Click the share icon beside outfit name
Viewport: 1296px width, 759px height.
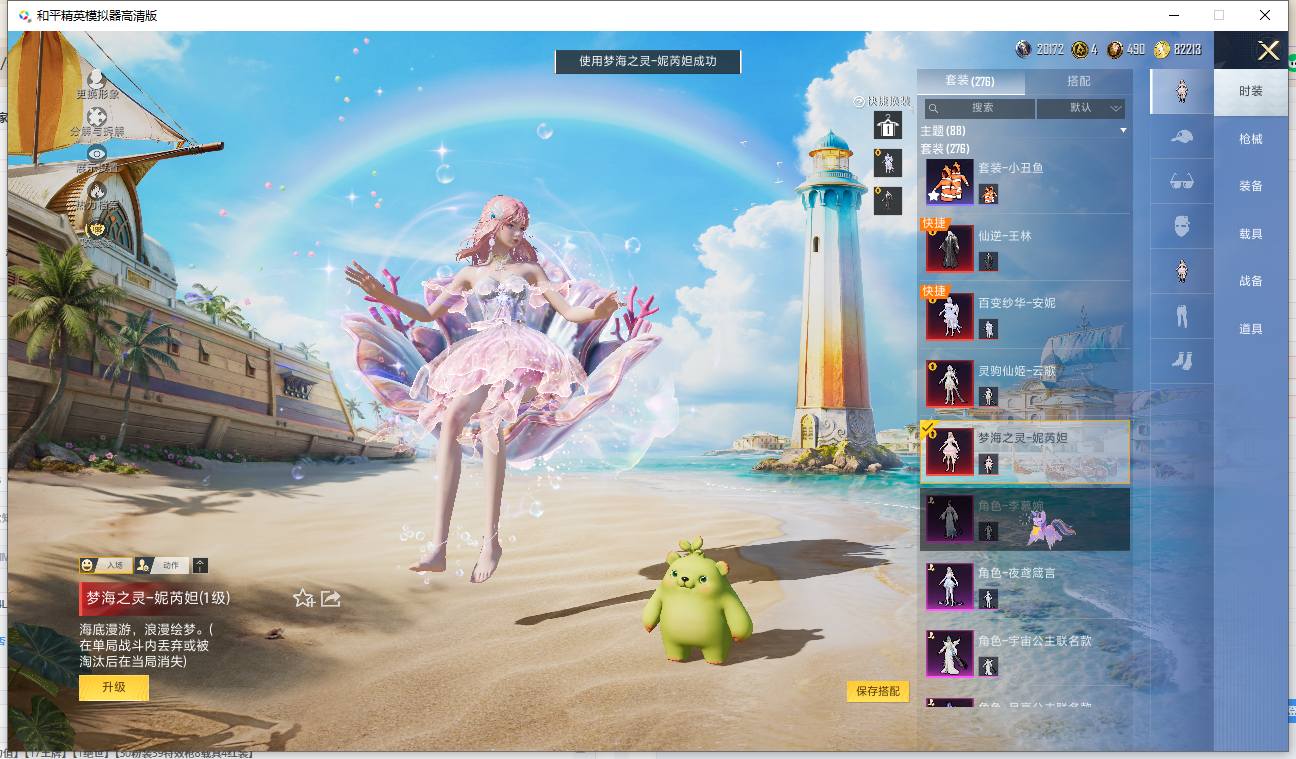(x=331, y=598)
